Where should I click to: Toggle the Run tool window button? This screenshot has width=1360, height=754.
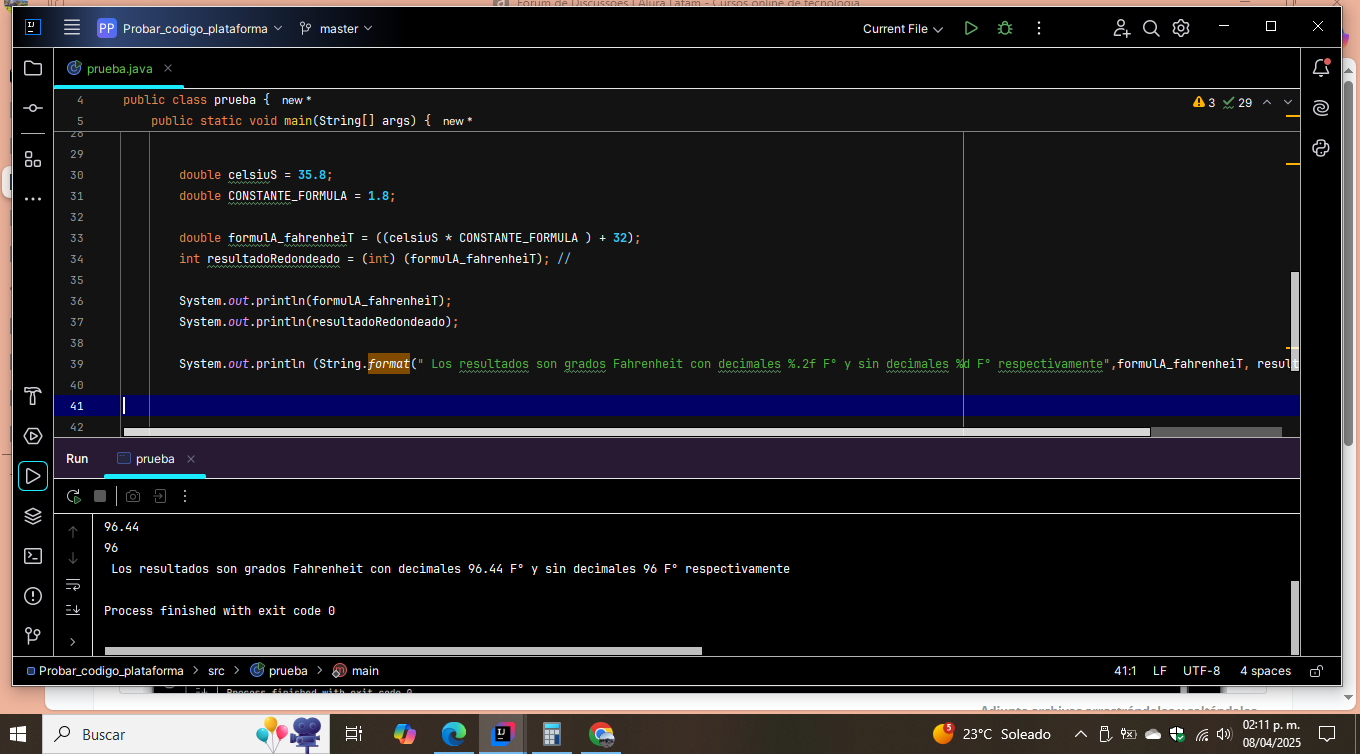pyautogui.click(x=33, y=476)
